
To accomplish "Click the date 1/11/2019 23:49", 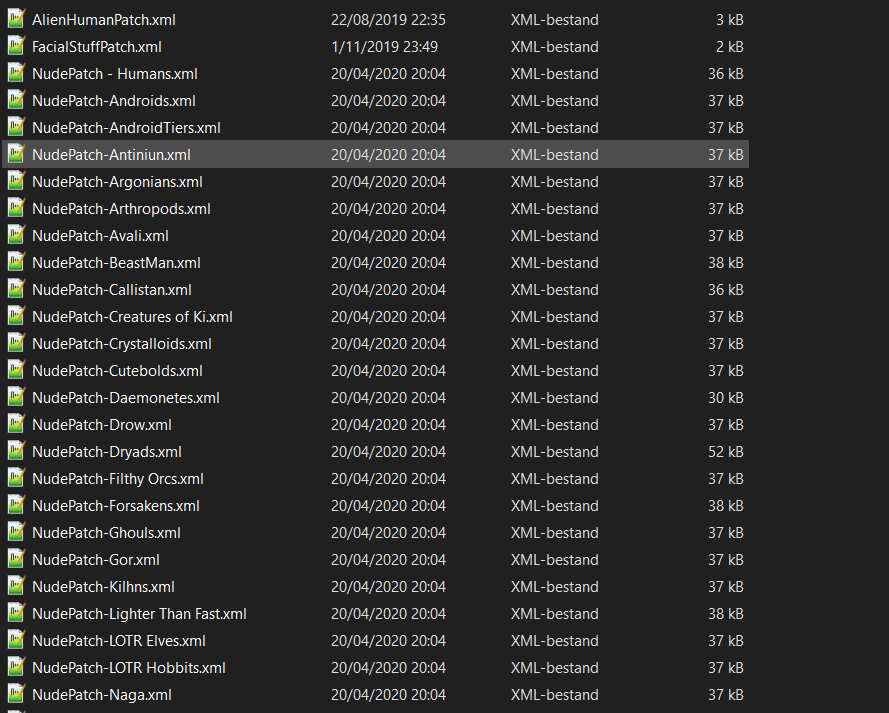I will [x=385, y=47].
